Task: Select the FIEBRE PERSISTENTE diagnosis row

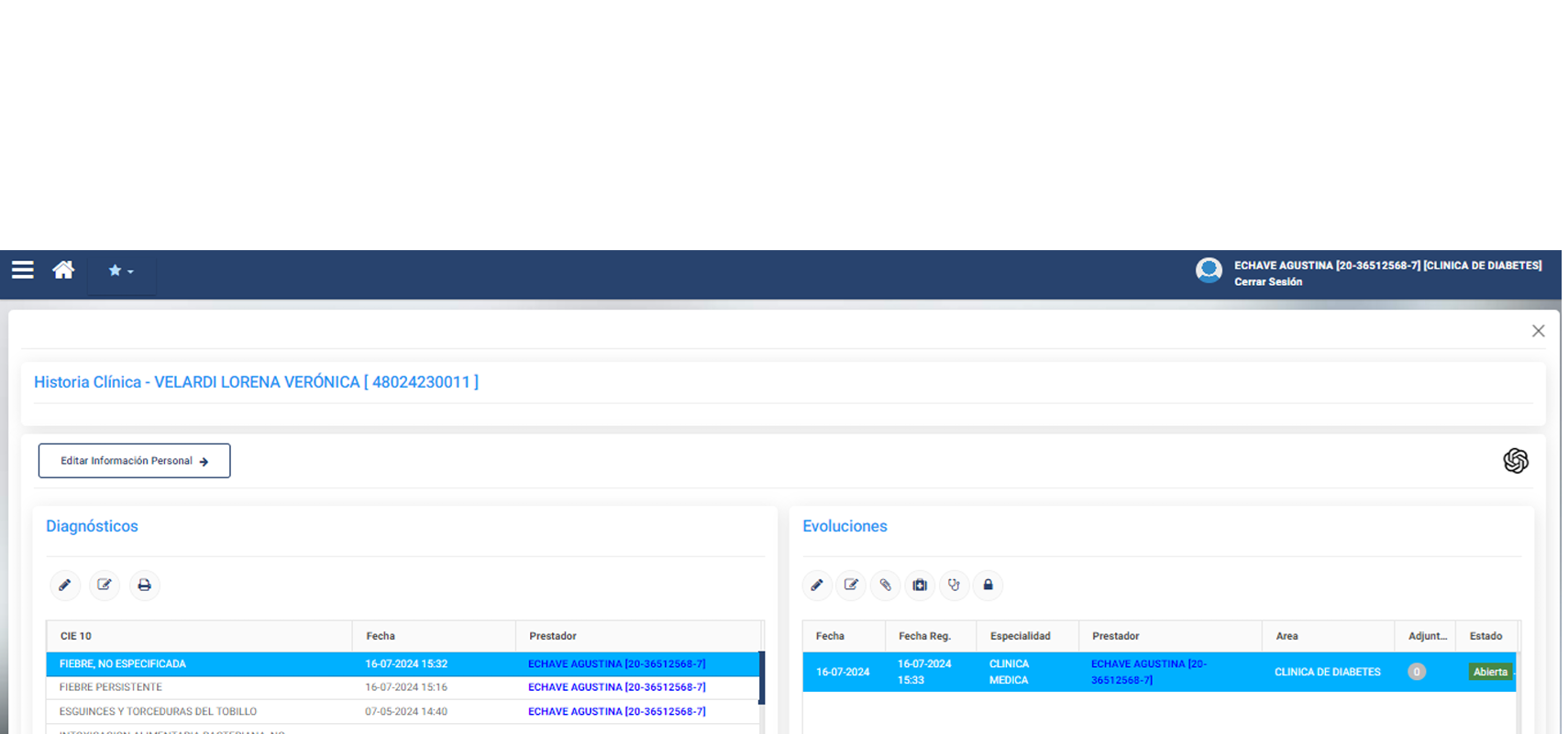Action: (x=110, y=687)
